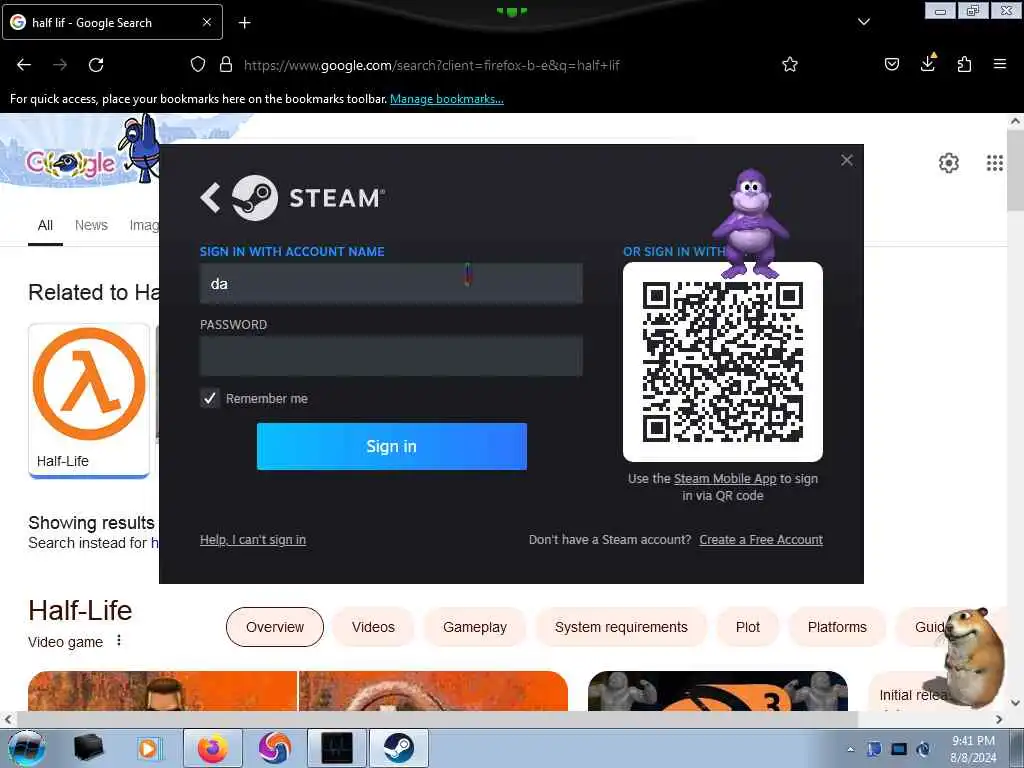Open the Firefox downloads icon
1024x768 pixels.
(x=928, y=63)
